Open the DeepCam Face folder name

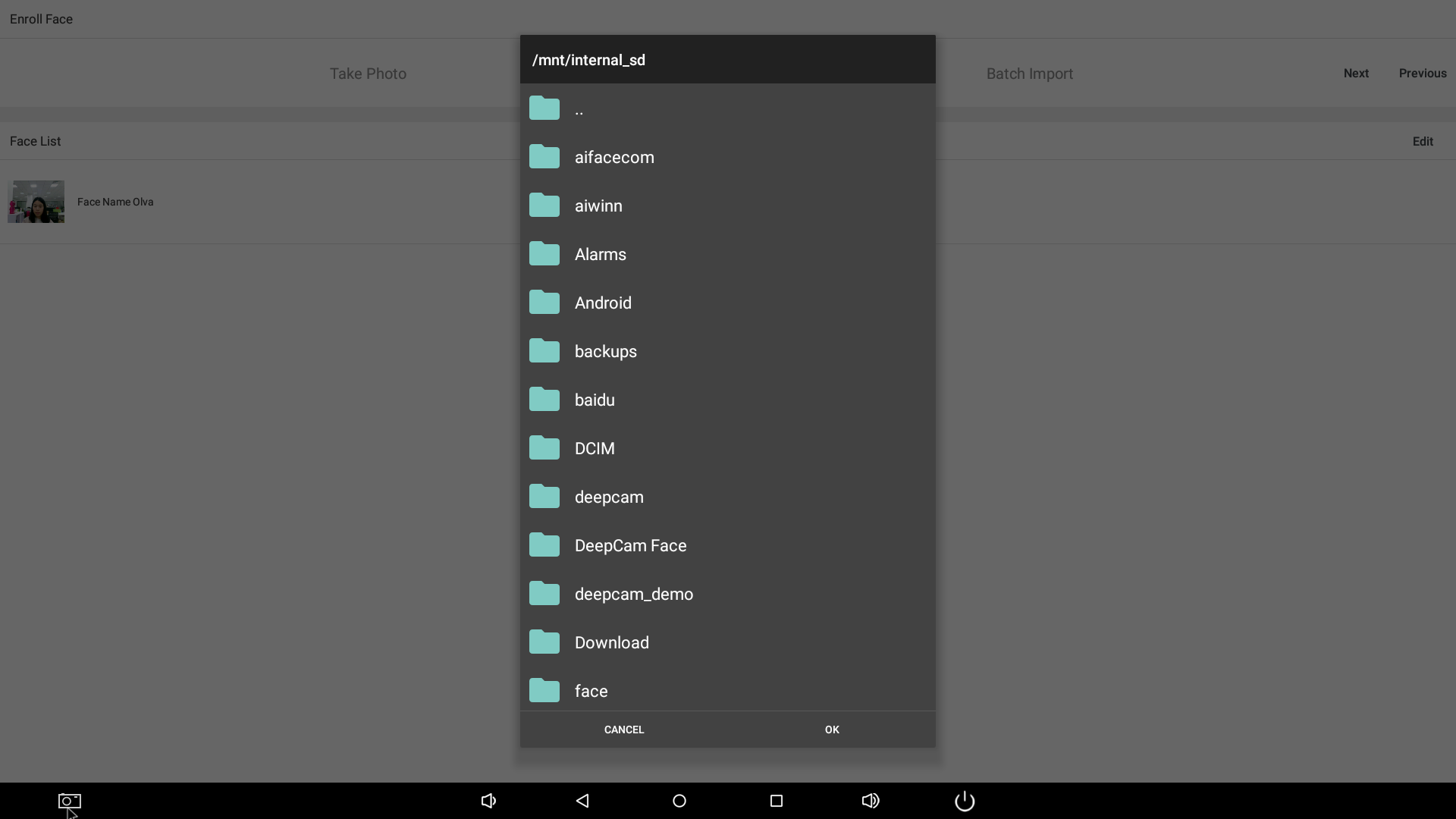click(x=631, y=545)
